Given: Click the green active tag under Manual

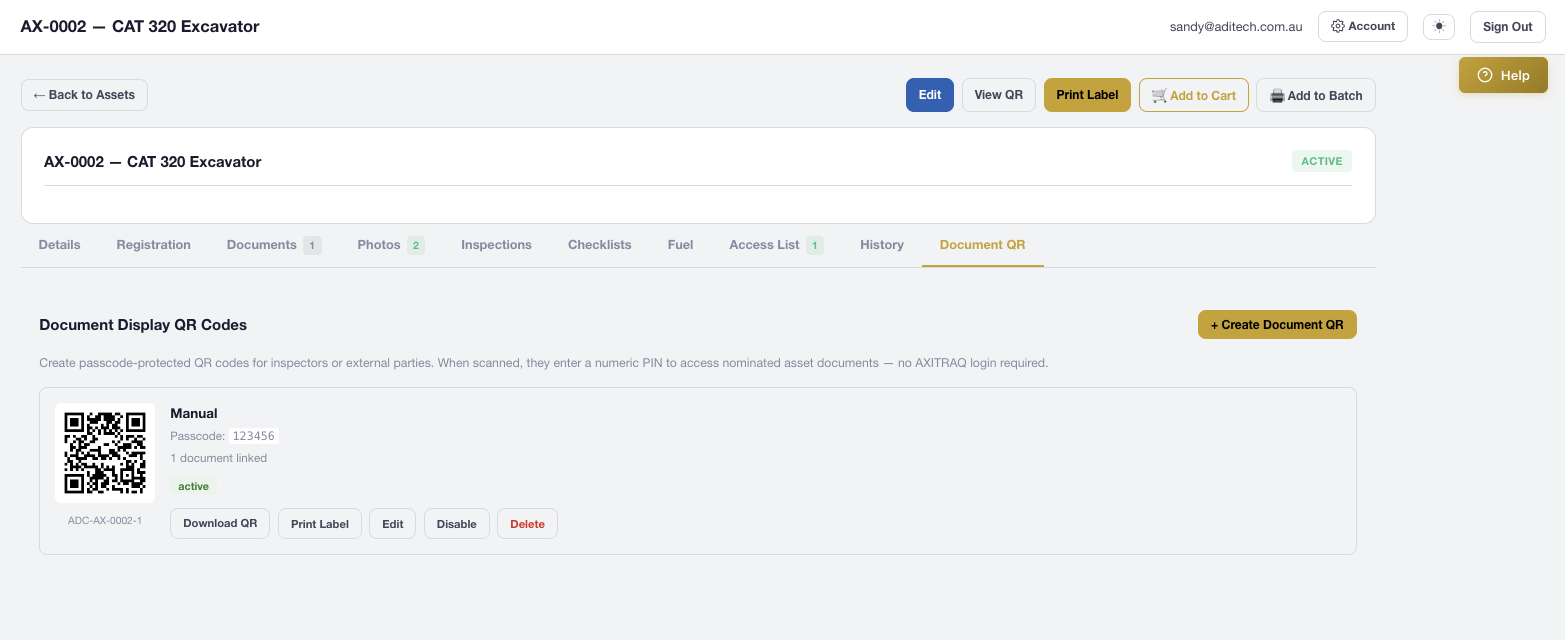Looking at the screenshot, I should [194, 486].
